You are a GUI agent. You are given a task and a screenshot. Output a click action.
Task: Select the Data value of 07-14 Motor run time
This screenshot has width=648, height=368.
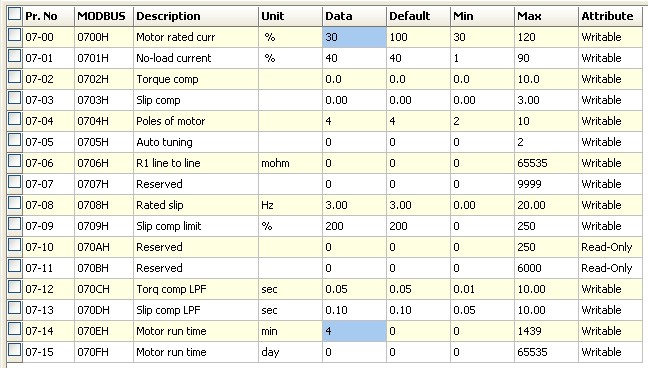(354, 331)
